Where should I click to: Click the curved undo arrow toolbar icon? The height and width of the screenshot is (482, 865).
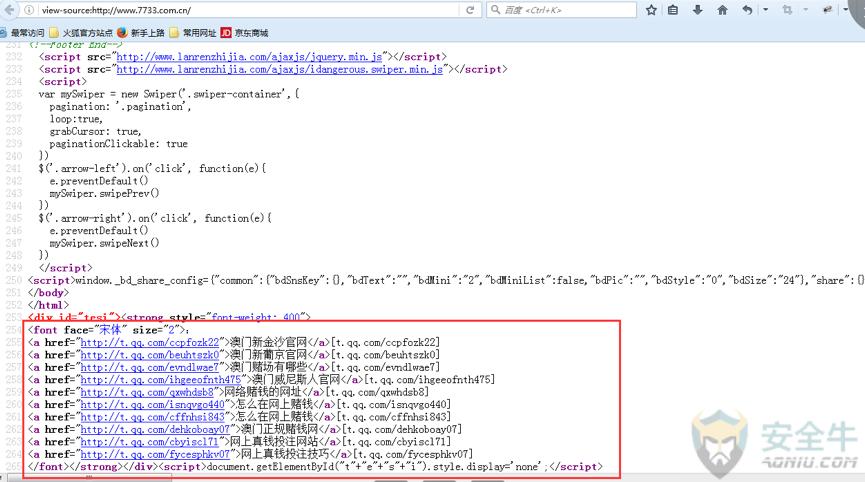coord(747,10)
